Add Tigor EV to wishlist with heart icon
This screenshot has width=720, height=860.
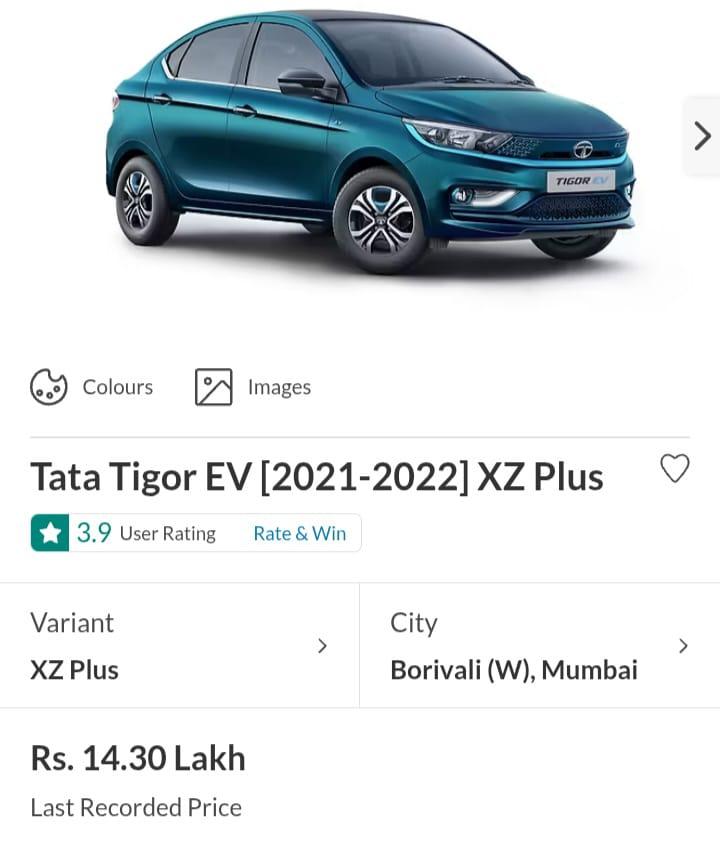[x=674, y=468]
